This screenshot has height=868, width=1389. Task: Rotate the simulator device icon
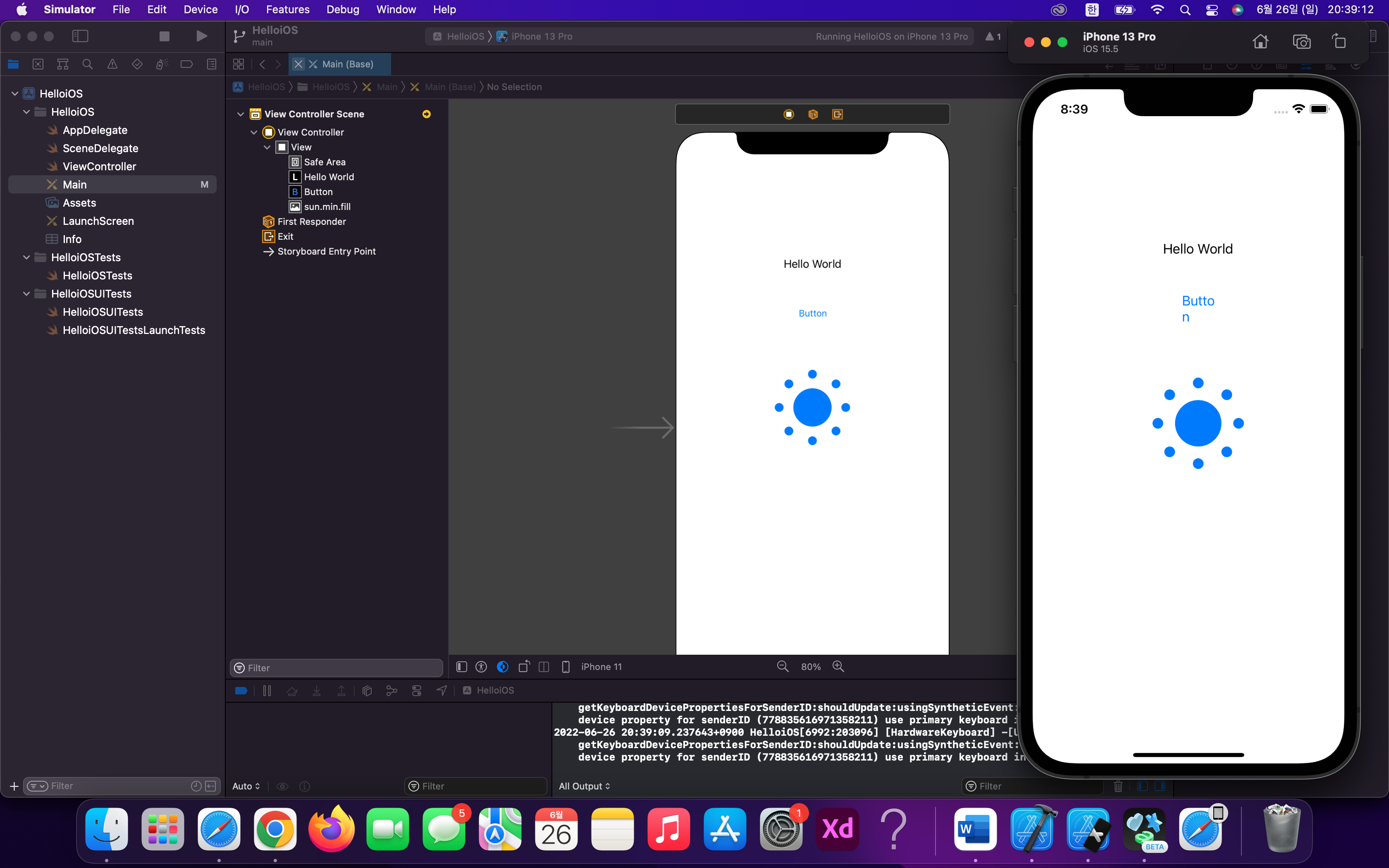(1339, 41)
